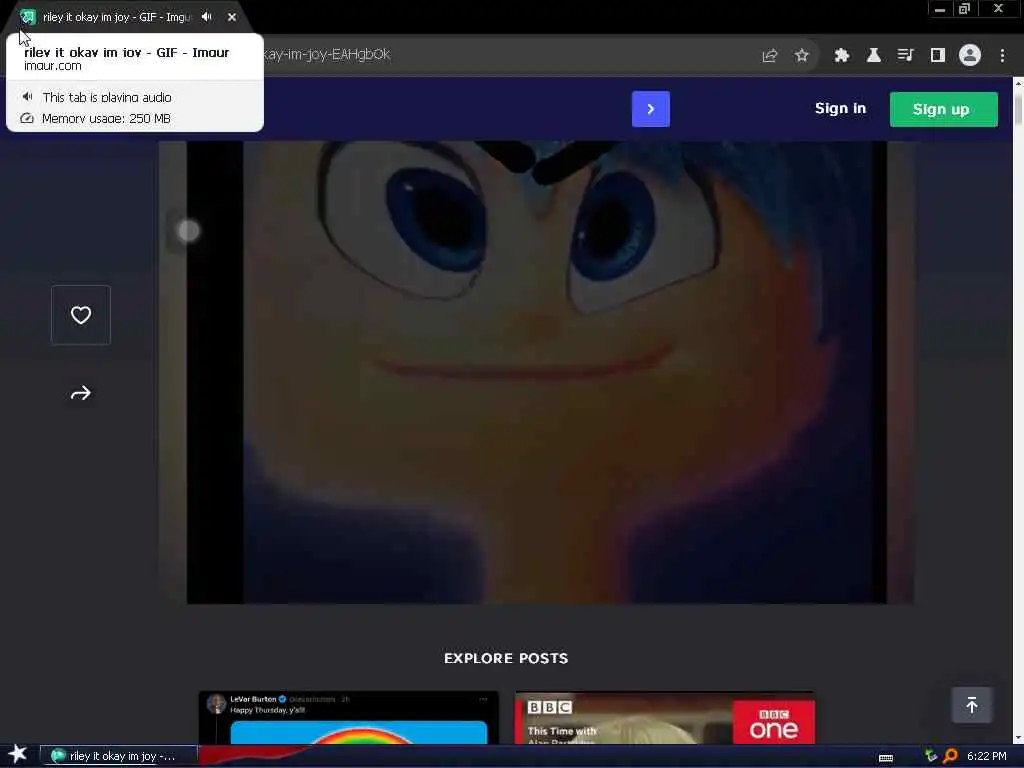Click the green tray icon beside the search icon

(931, 756)
